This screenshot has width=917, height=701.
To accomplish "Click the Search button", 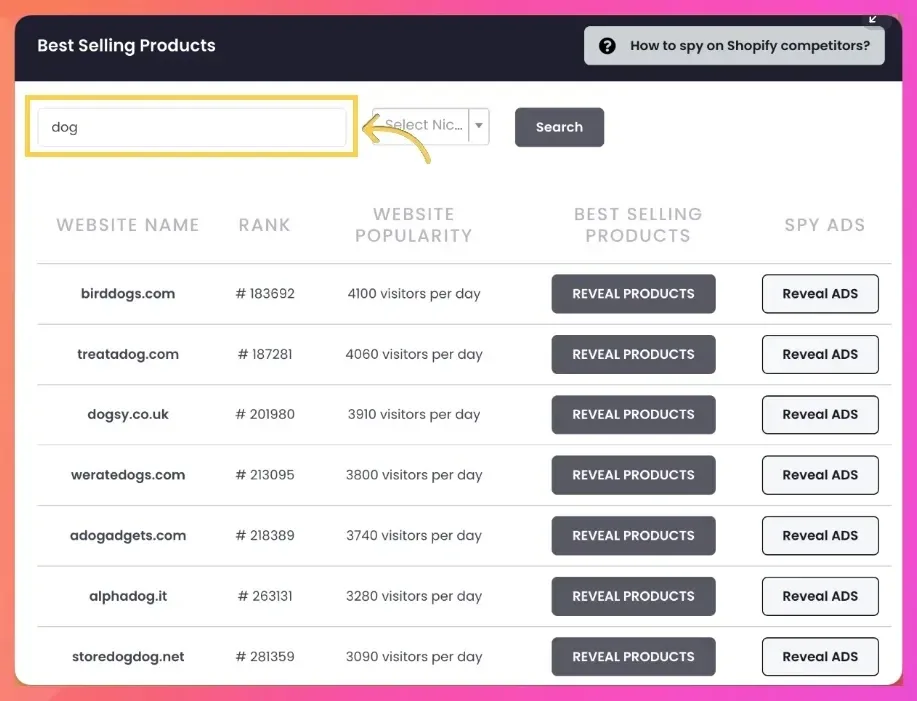I will [x=559, y=127].
